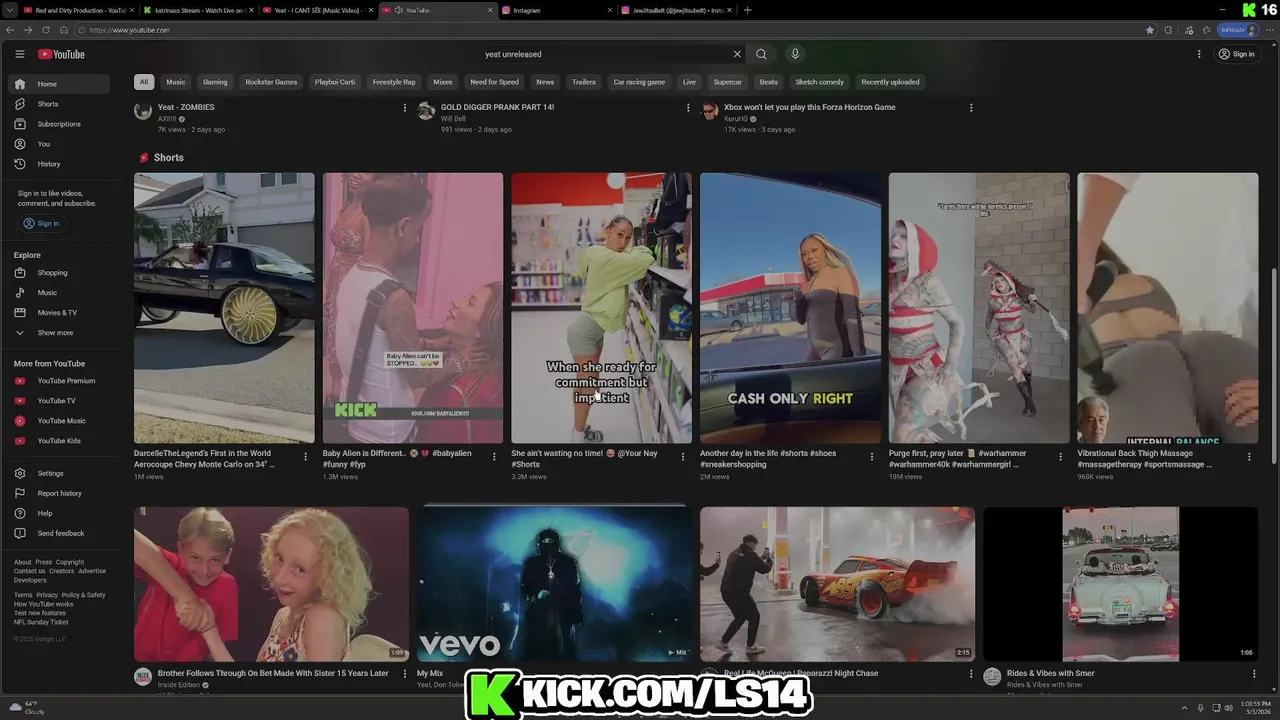
Task: Select the Recently uploaded filter chip
Action: (x=890, y=82)
